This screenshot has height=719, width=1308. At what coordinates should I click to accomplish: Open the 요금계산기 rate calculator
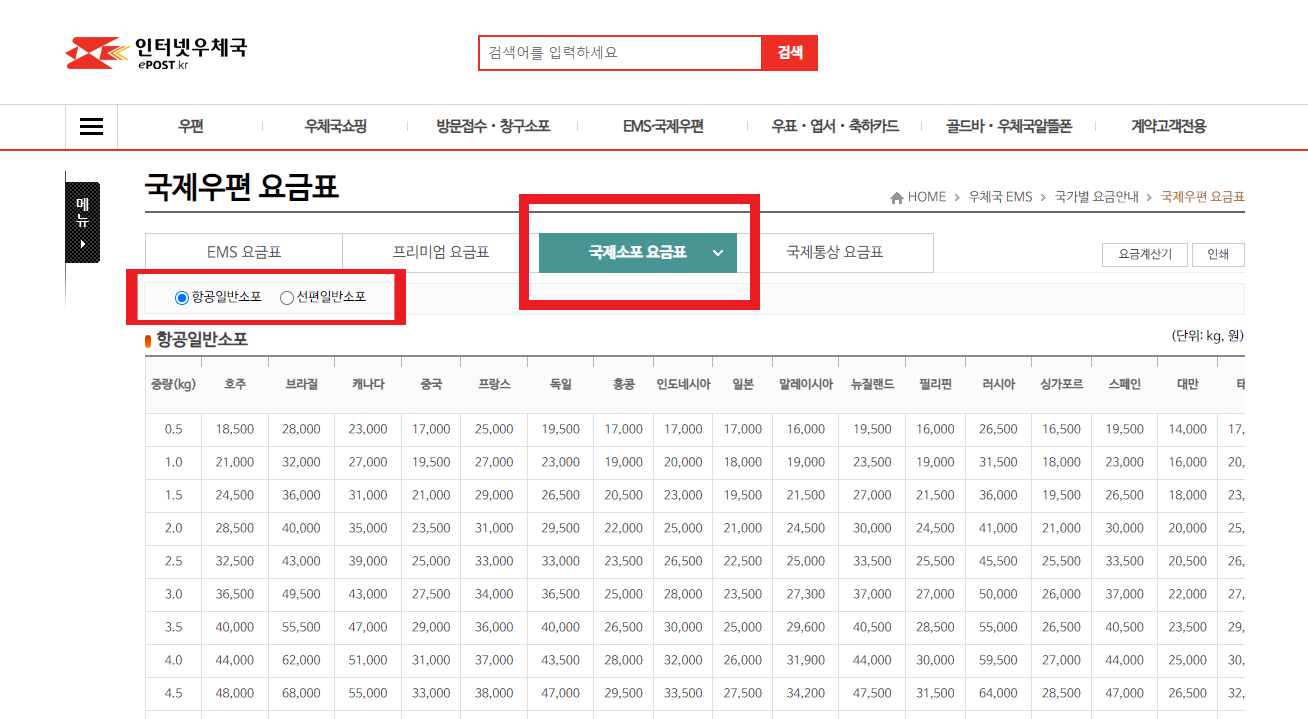(x=1144, y=255)
